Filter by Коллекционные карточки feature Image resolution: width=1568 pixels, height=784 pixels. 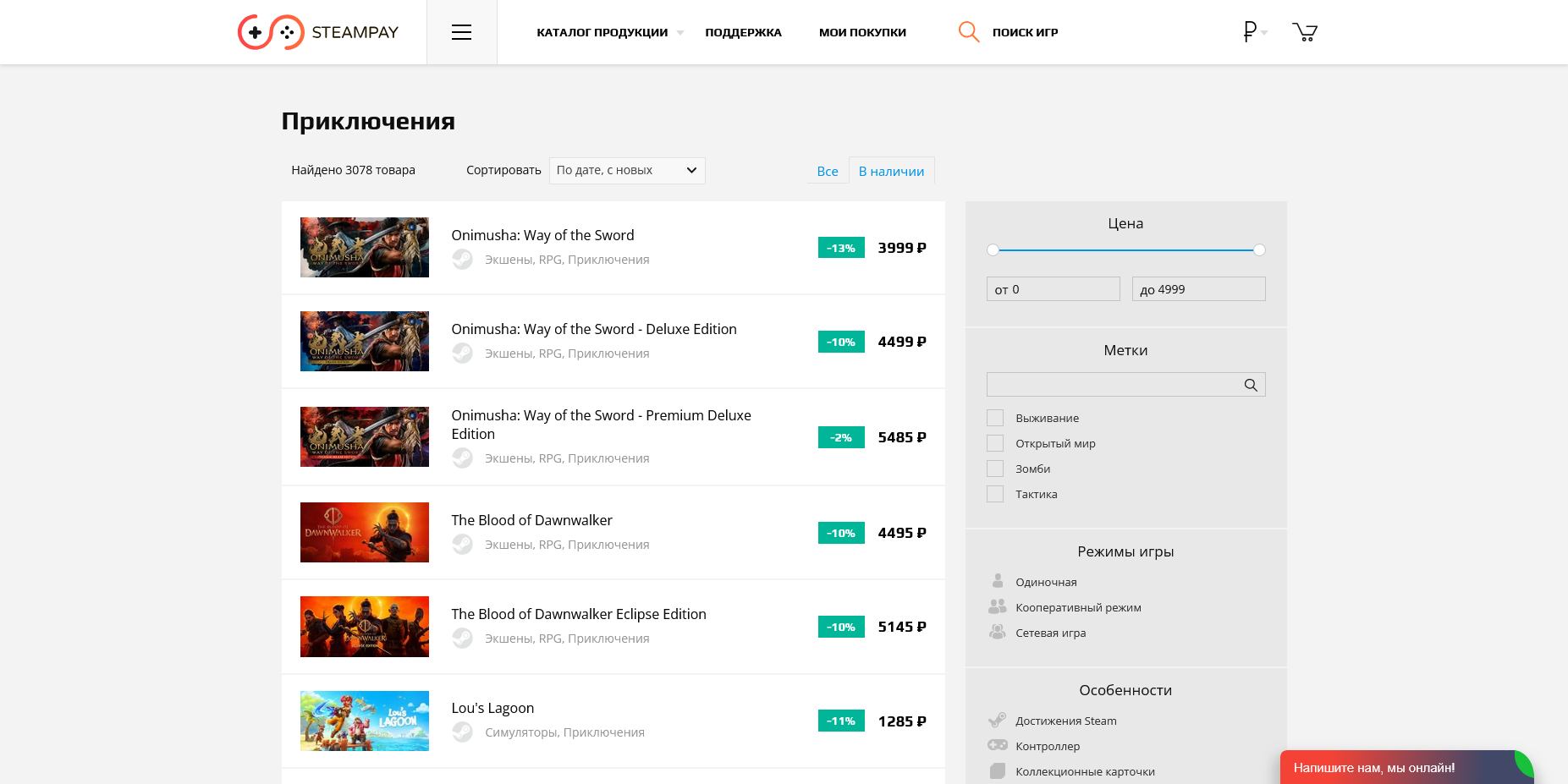1085,771
